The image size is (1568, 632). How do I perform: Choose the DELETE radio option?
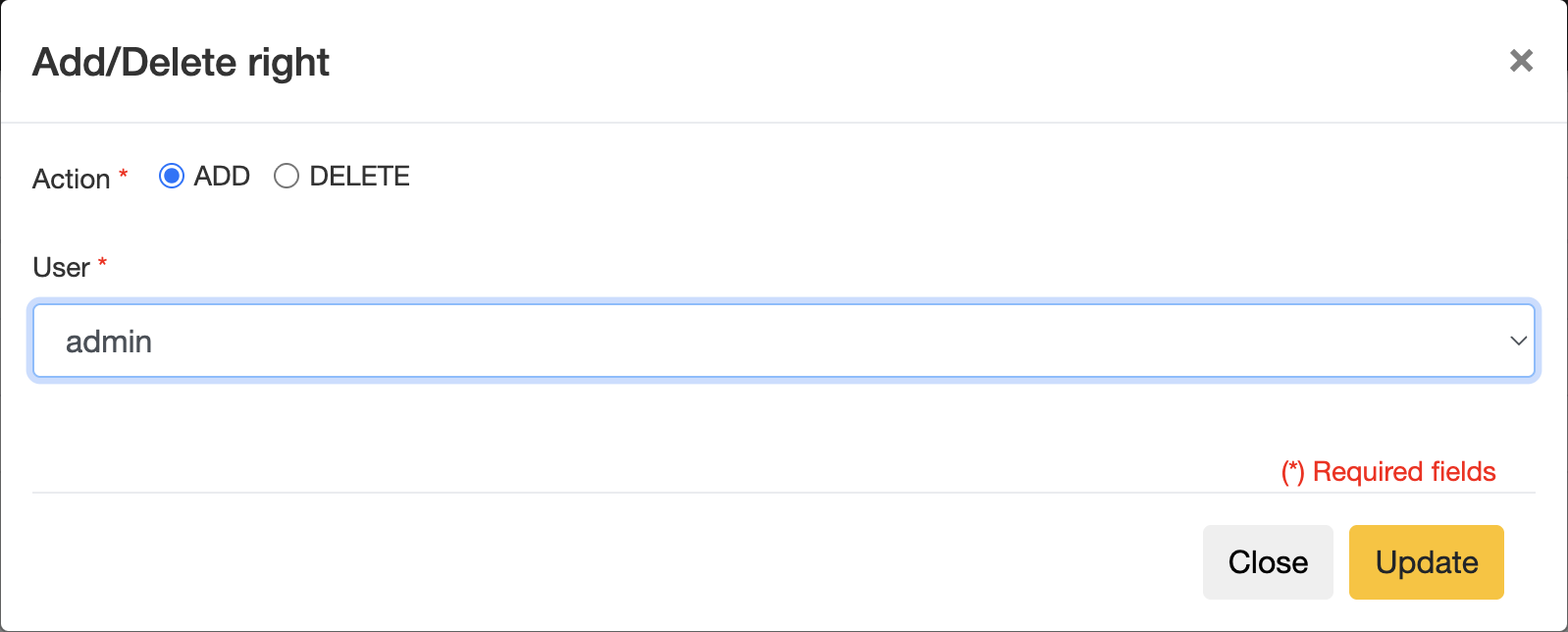[287, 176]
